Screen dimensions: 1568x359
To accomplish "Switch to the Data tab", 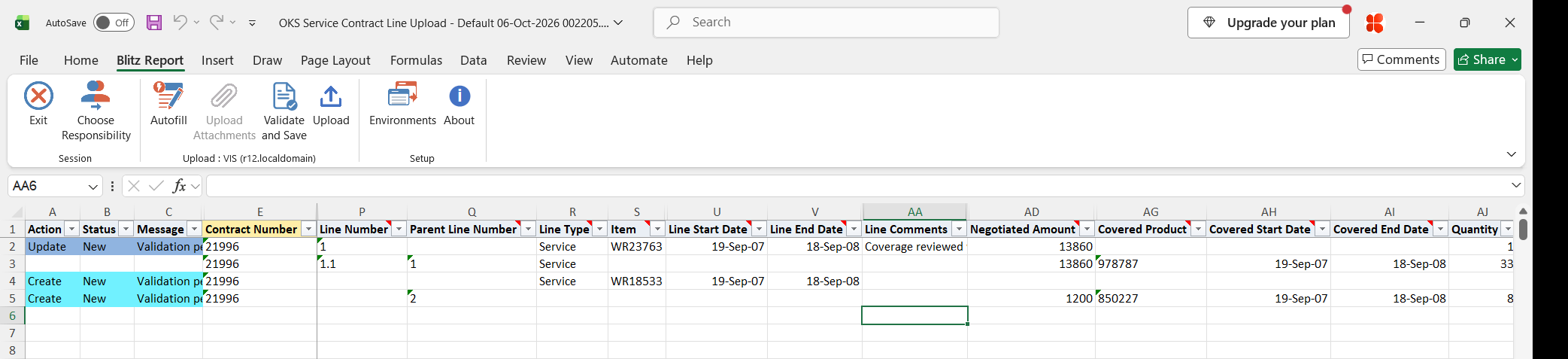I will (x=474, y=60).
